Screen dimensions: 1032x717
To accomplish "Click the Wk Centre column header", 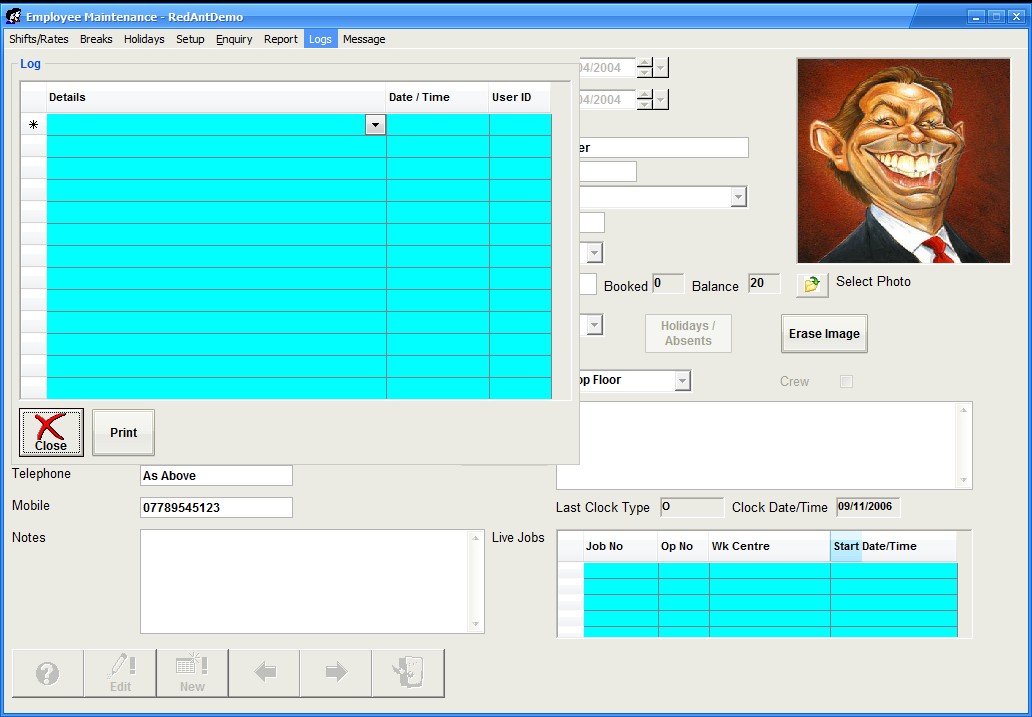I will point(768,547).
